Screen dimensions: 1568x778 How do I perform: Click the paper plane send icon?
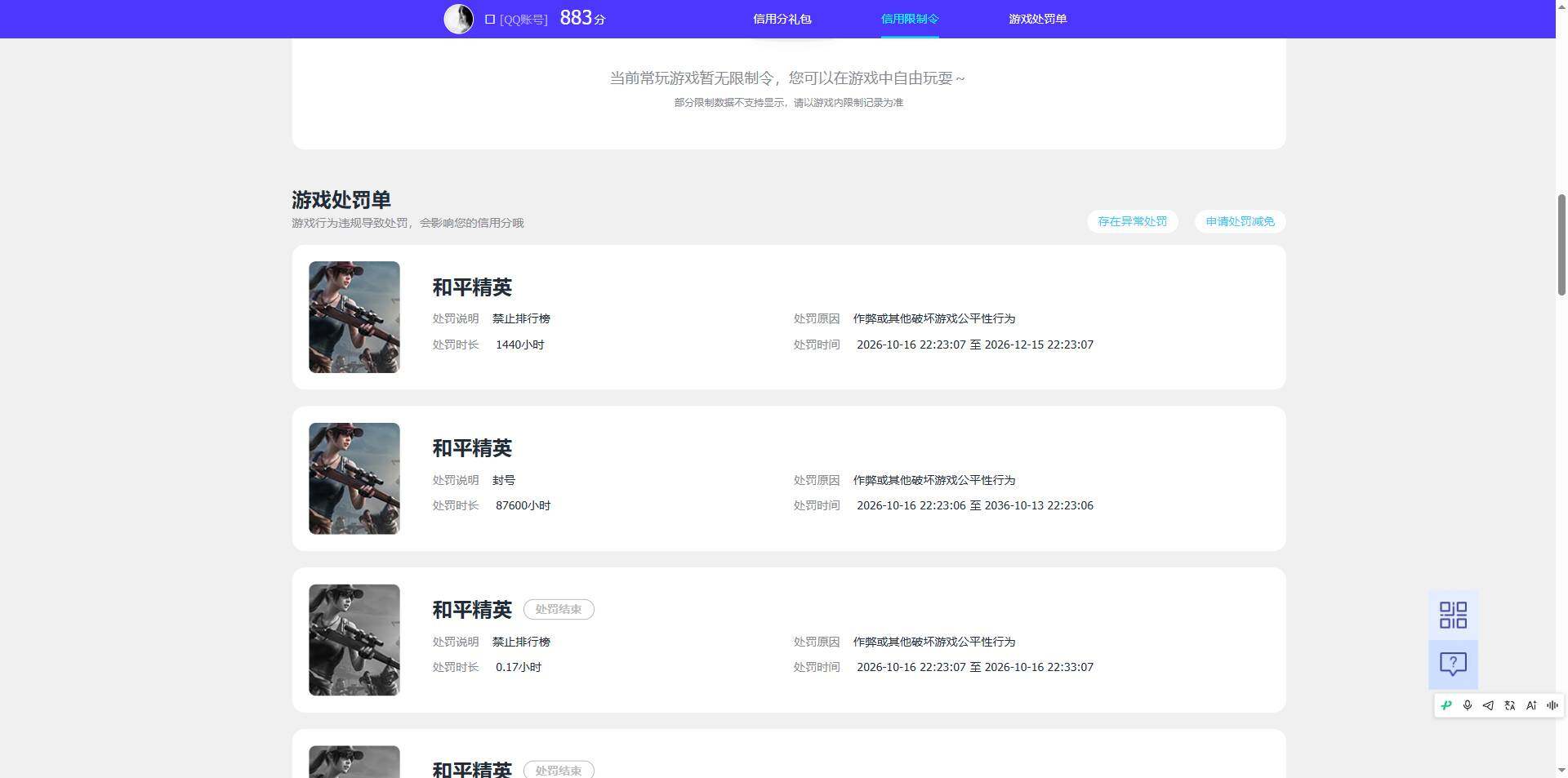(1489, 705)
